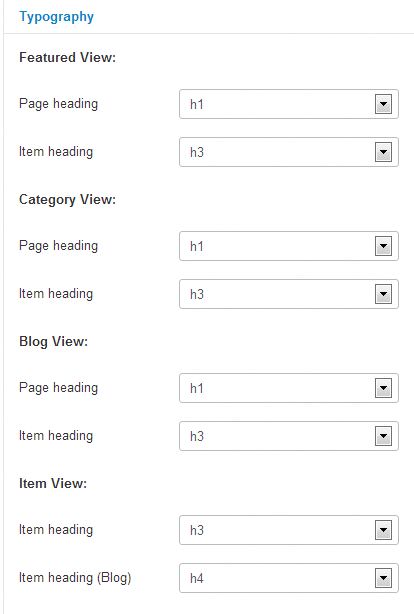Open the Typography tab heading
414x614 pixels.
coord(56,17)
